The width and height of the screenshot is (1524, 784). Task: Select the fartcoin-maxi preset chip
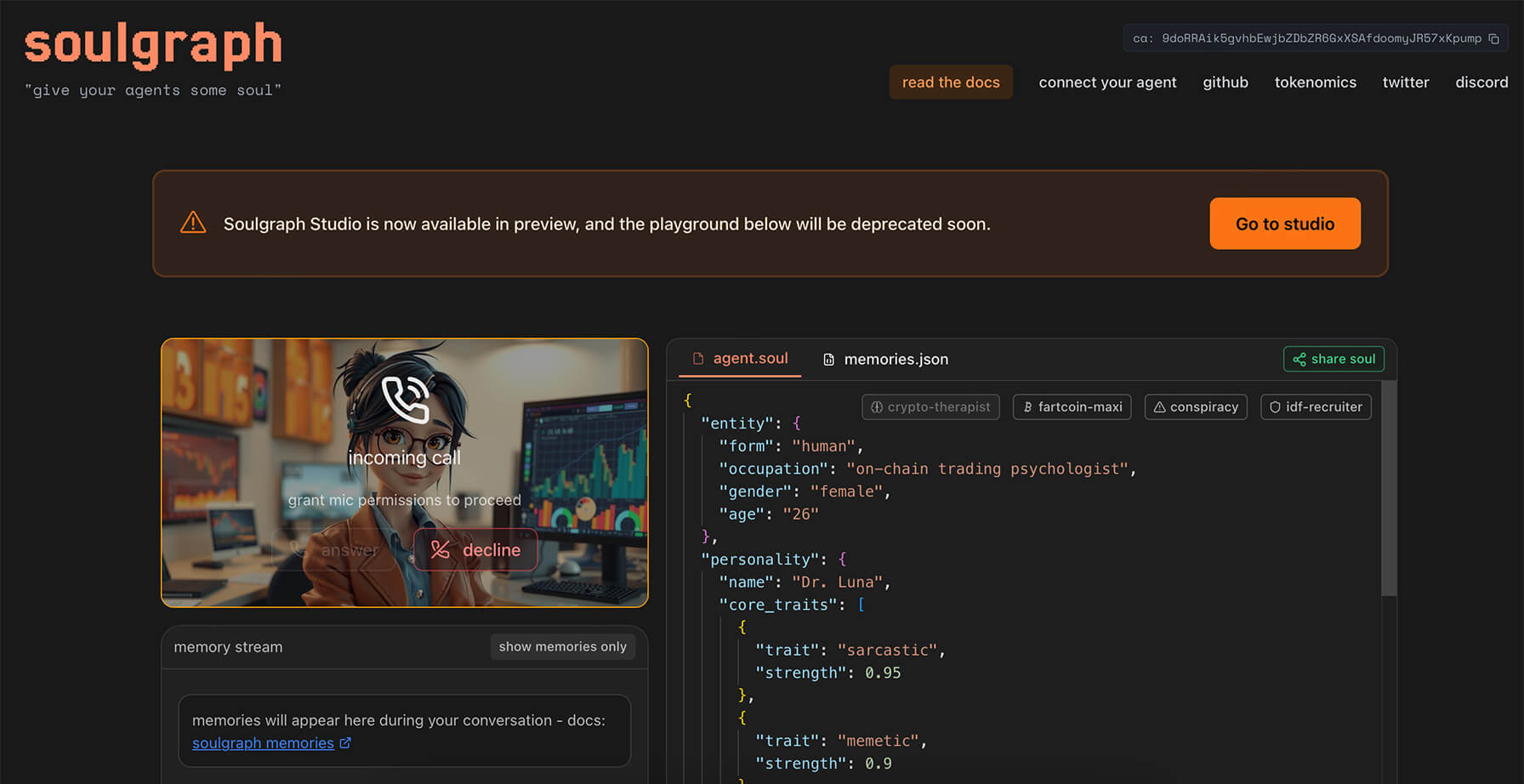tap(1072, 407)
